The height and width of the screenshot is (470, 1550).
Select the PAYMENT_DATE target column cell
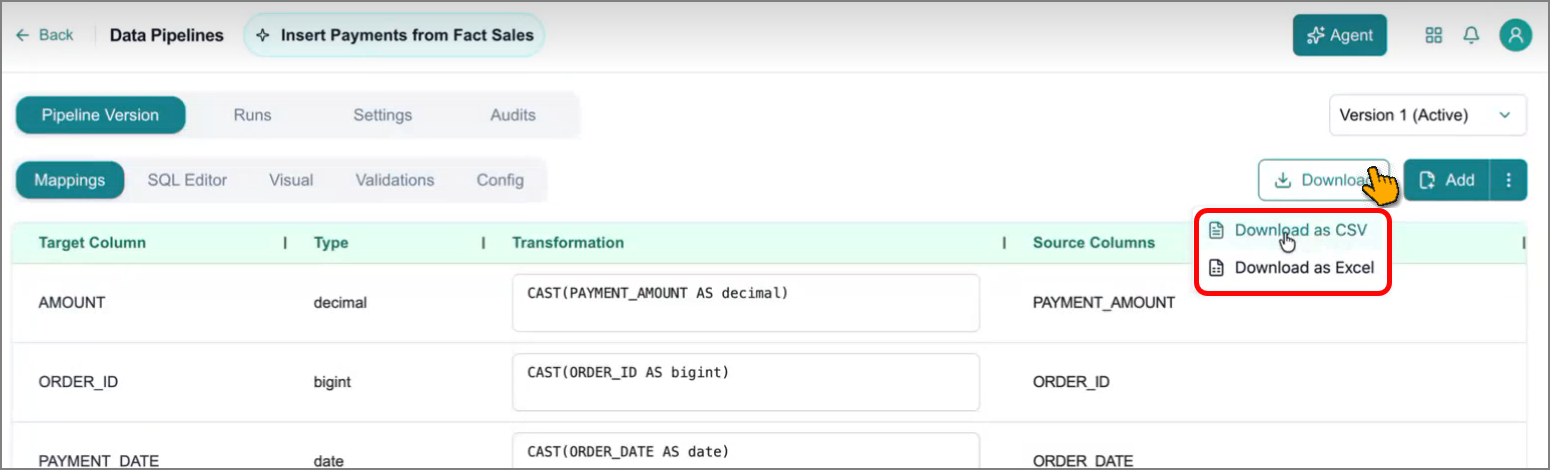(98, 460)
